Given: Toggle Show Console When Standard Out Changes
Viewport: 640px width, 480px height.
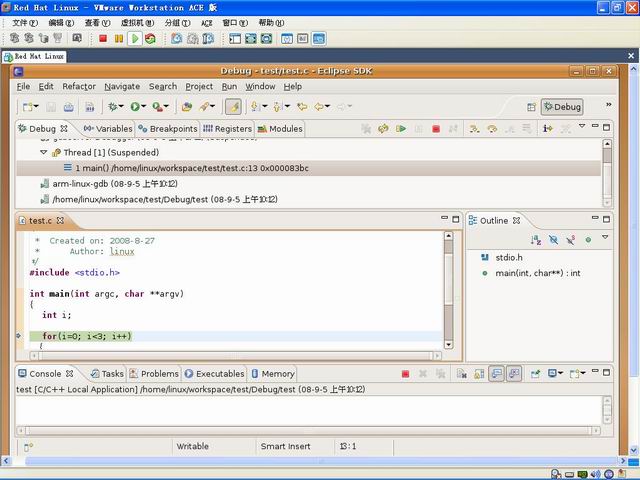Looking at the screenshot, I should click(x=496, y=374).
